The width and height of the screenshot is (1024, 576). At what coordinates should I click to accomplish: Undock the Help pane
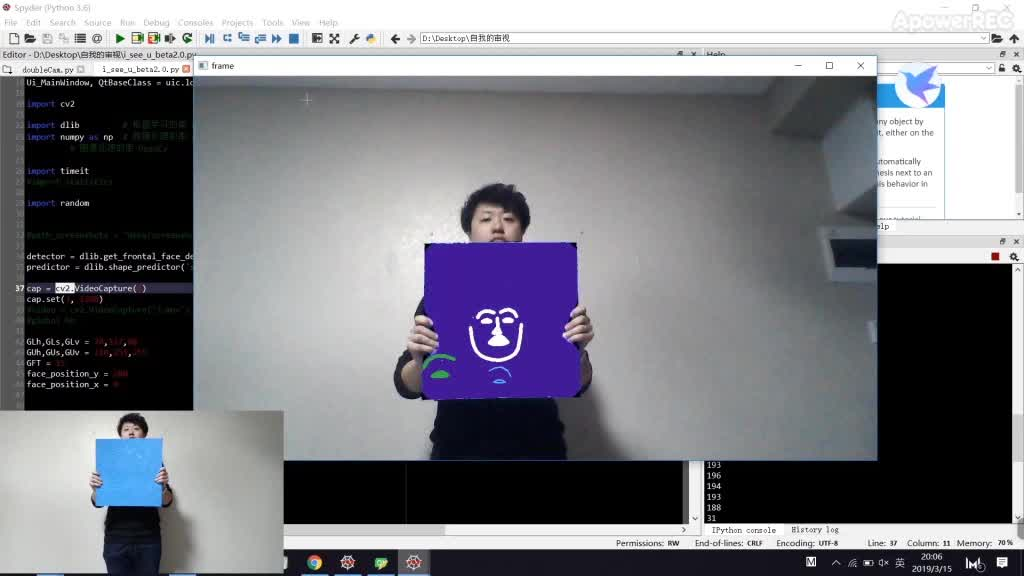click(x=1002, y=54)
